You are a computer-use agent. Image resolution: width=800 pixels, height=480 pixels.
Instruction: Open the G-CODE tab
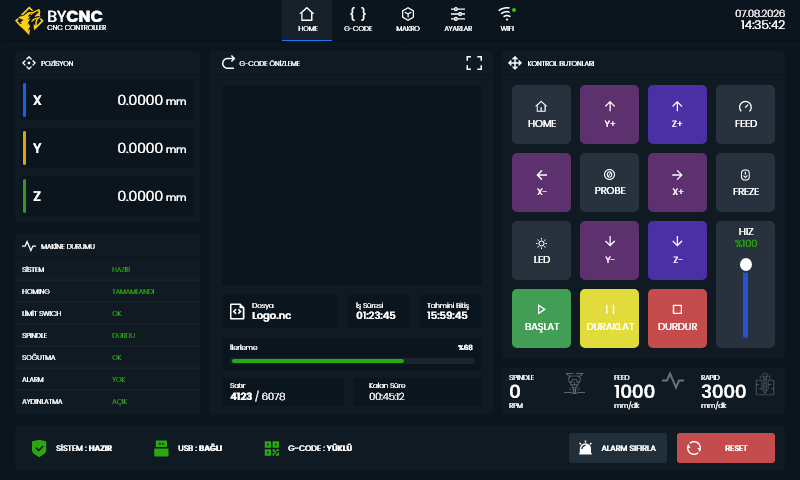coord(358,19)
